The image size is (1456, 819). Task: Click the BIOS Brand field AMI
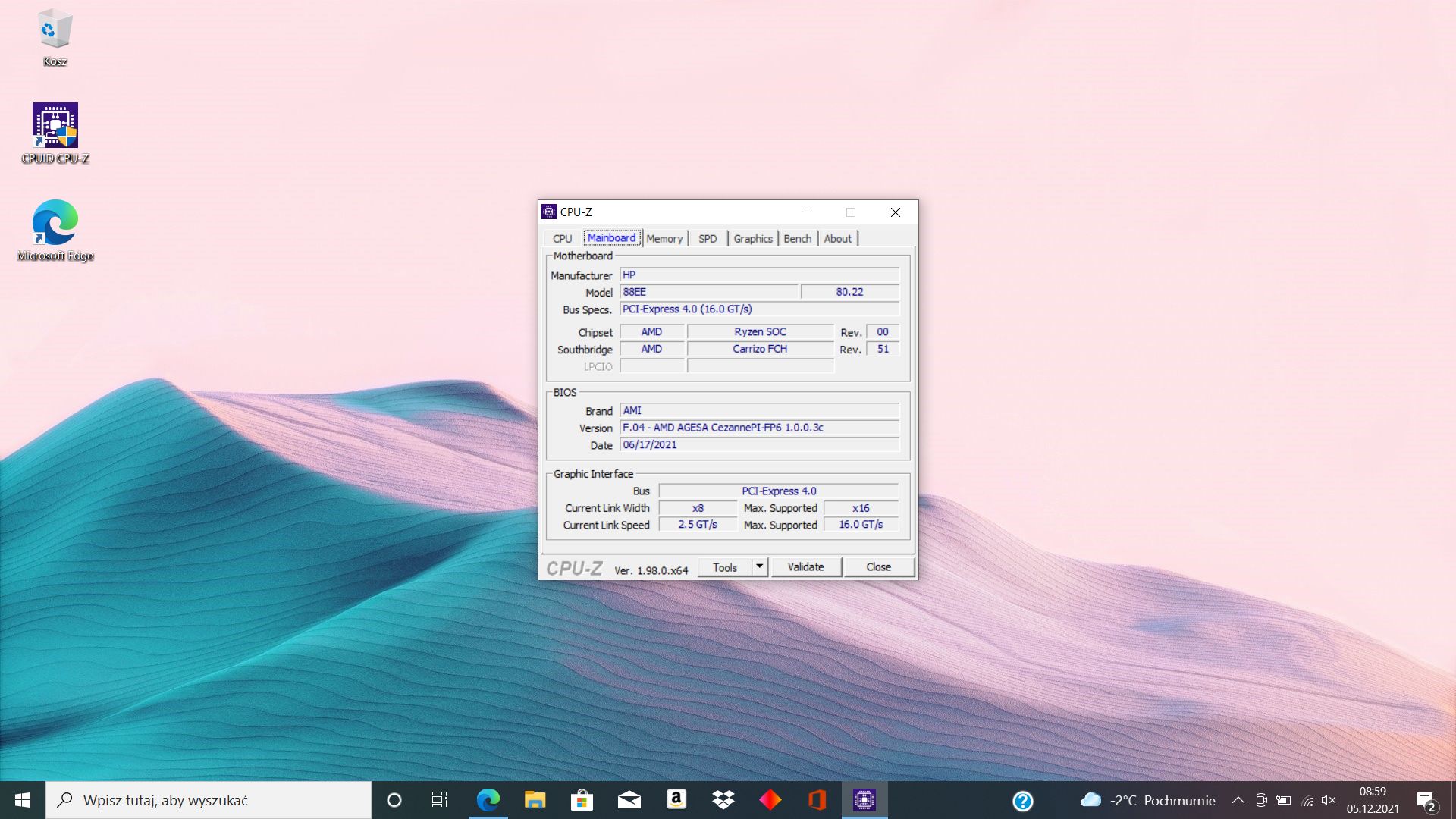[x=760, y=411]
